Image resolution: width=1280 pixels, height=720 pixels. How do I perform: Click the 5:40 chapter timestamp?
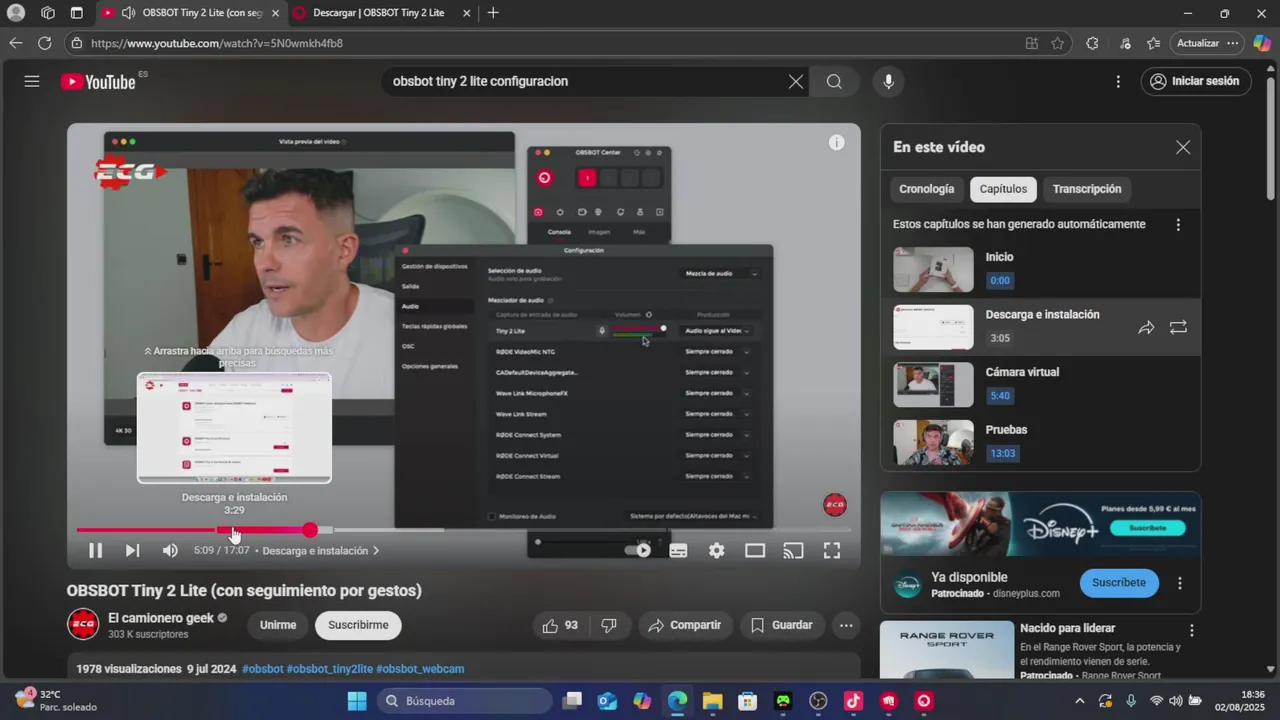(999, 396)
